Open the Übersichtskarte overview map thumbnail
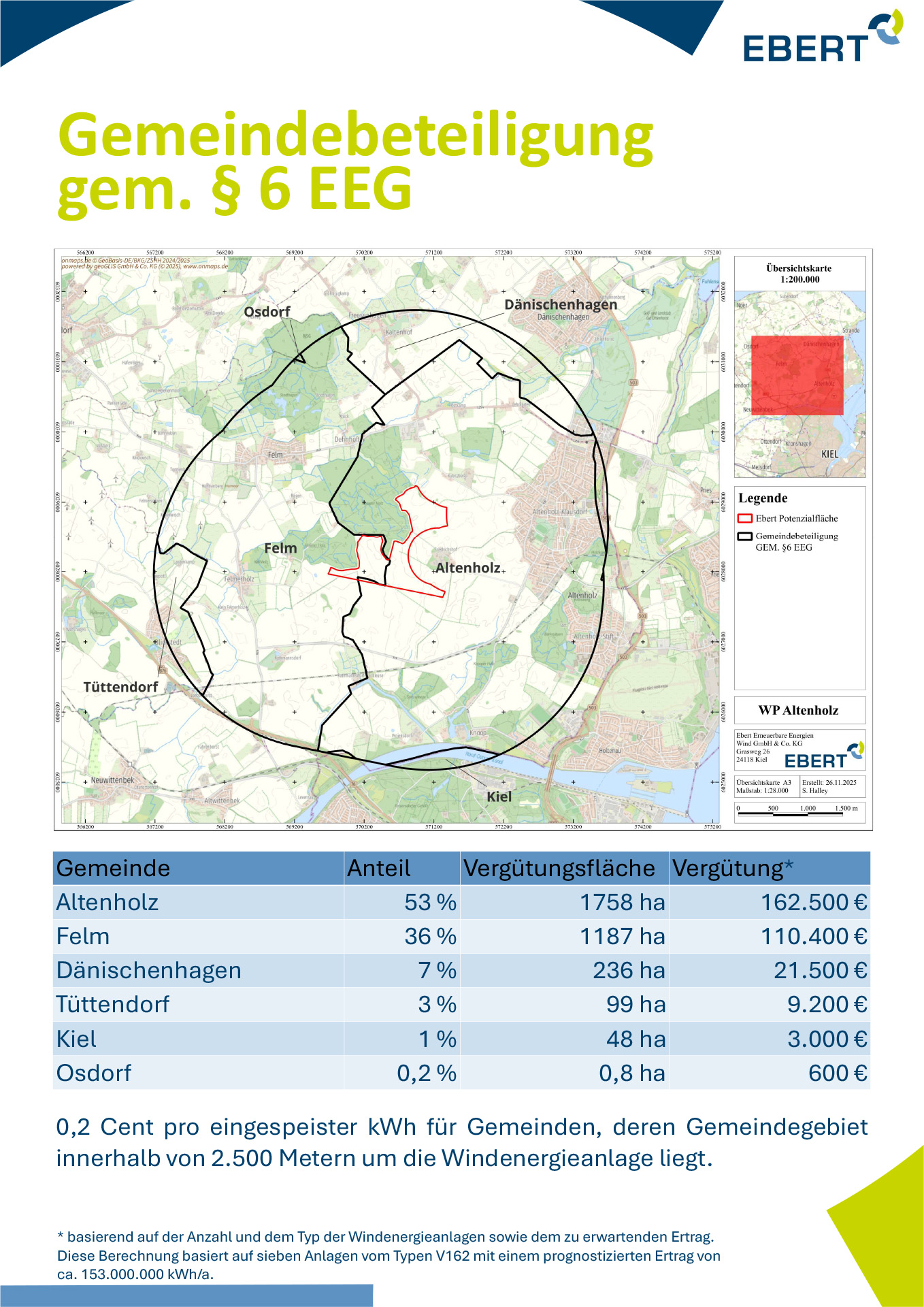Screen dimensions: 924x1307 (x=799, y=384)
